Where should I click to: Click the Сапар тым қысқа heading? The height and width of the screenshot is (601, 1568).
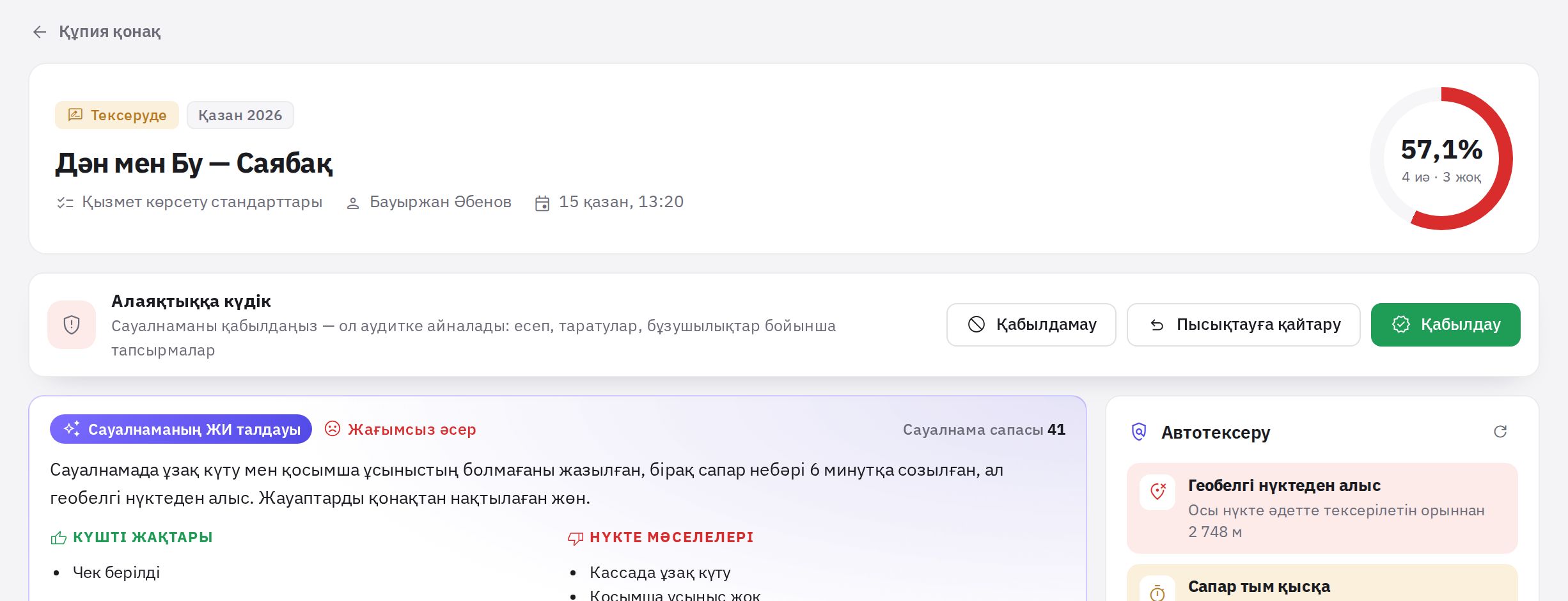tap(1258, 586)
